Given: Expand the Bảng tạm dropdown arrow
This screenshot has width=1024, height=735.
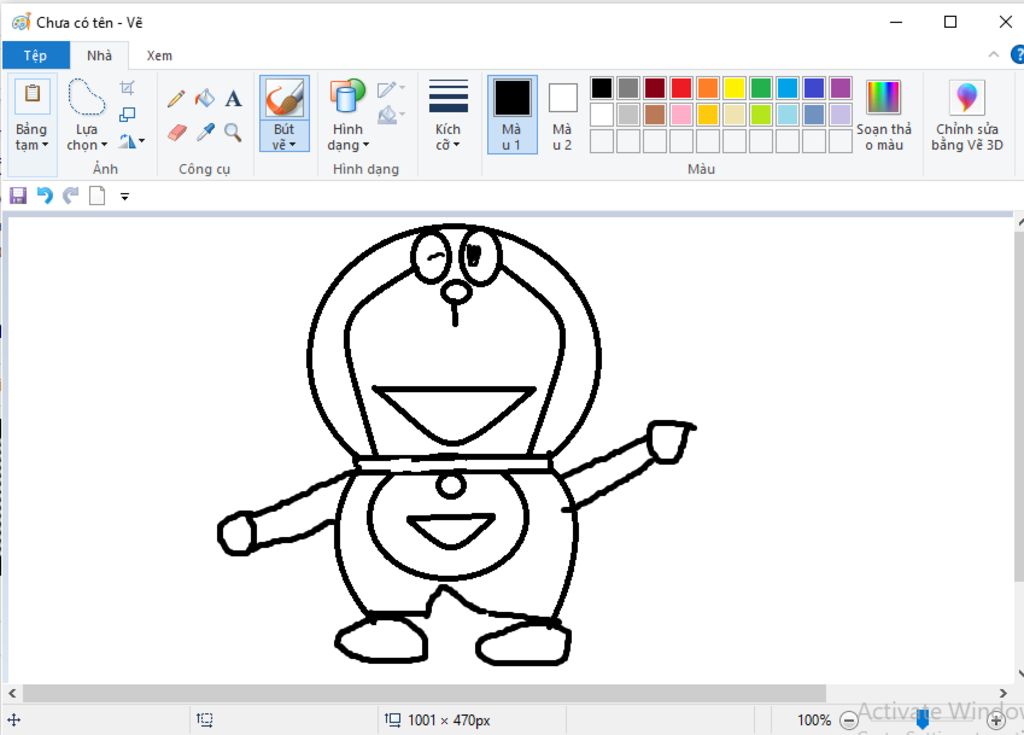Looking at the screenshot, I should (x=45, y=144).
